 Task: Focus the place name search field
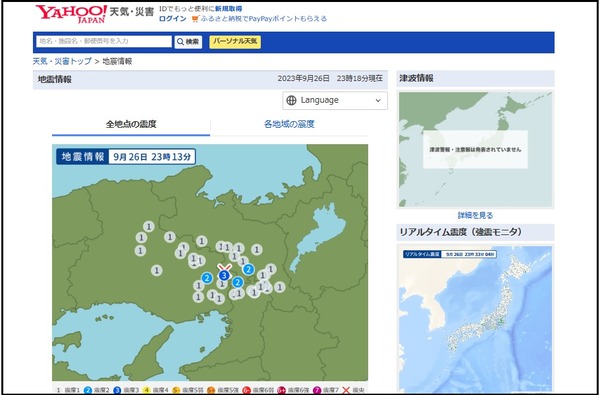click(x=104, y=41)
